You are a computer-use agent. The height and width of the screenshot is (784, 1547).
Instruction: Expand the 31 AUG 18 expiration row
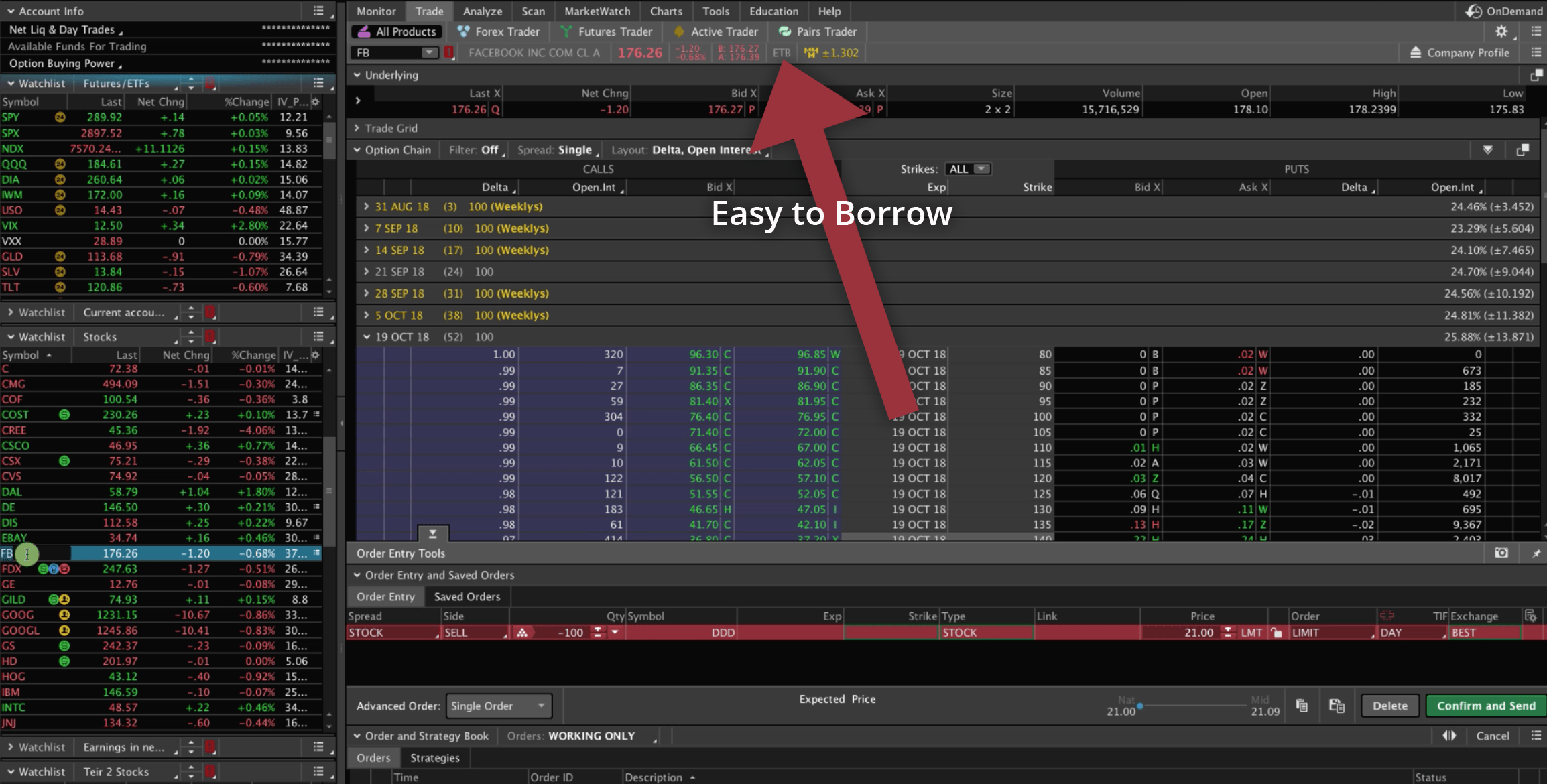click(366, 207)
